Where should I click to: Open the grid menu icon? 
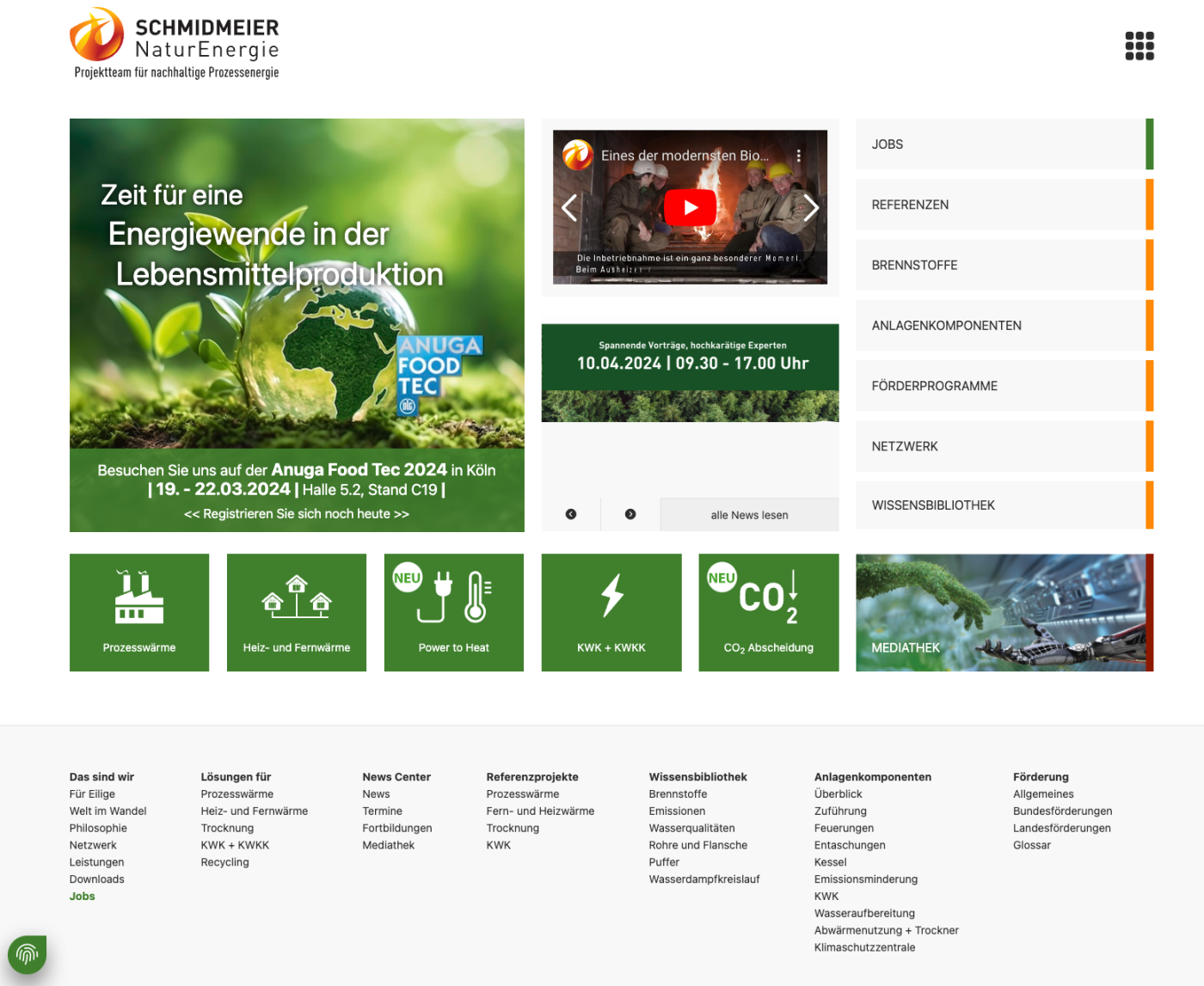(x=1139, y=46)
